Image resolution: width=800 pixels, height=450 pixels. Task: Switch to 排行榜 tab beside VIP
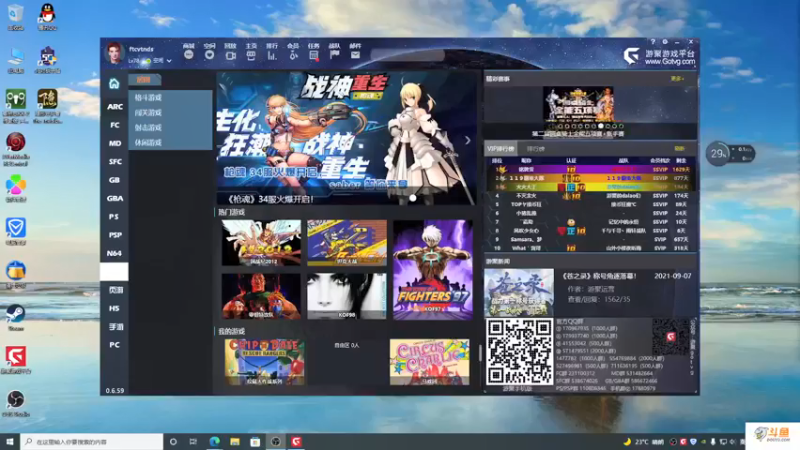point(536,149)
